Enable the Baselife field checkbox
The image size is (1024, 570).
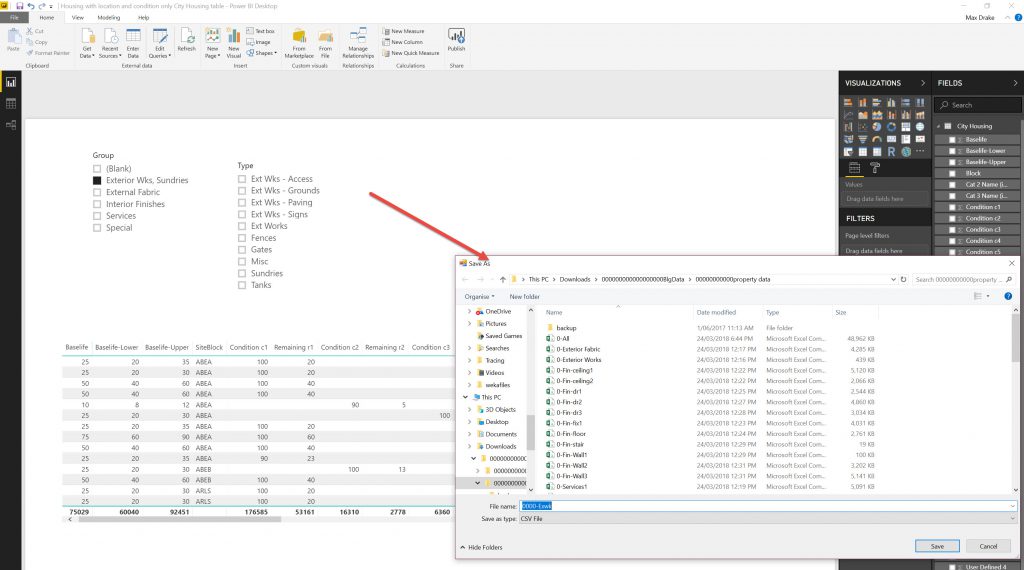(x=952, y=139)
